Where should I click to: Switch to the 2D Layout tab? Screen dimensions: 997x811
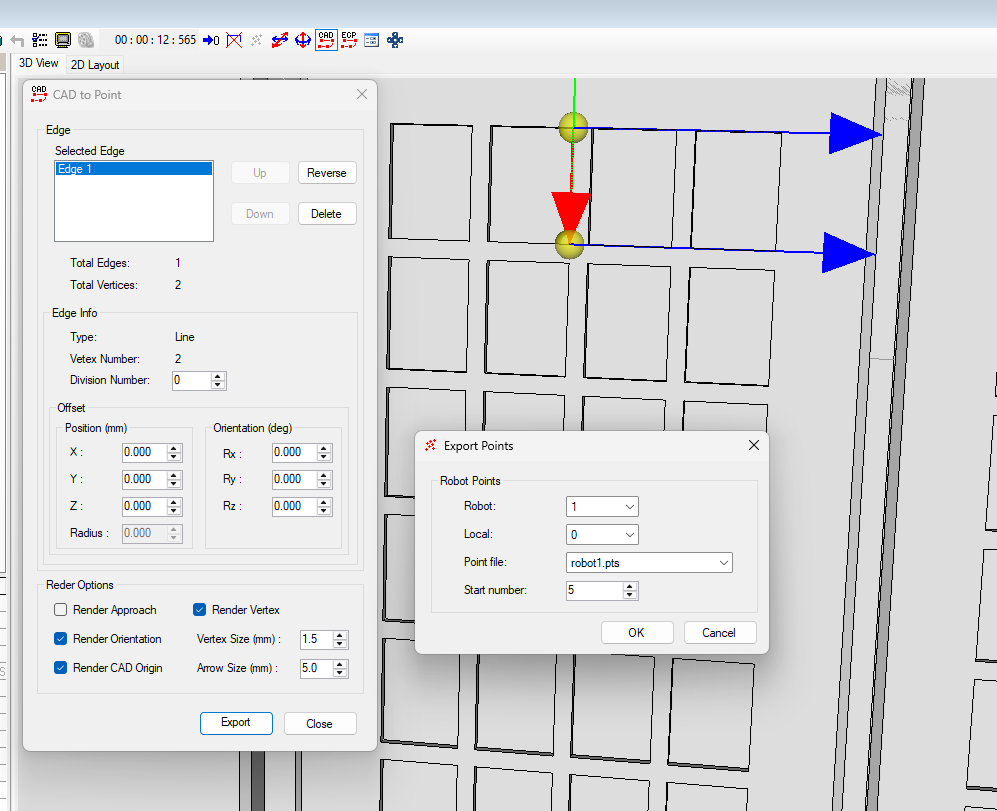pyautogui.click(x=95, y=65)
